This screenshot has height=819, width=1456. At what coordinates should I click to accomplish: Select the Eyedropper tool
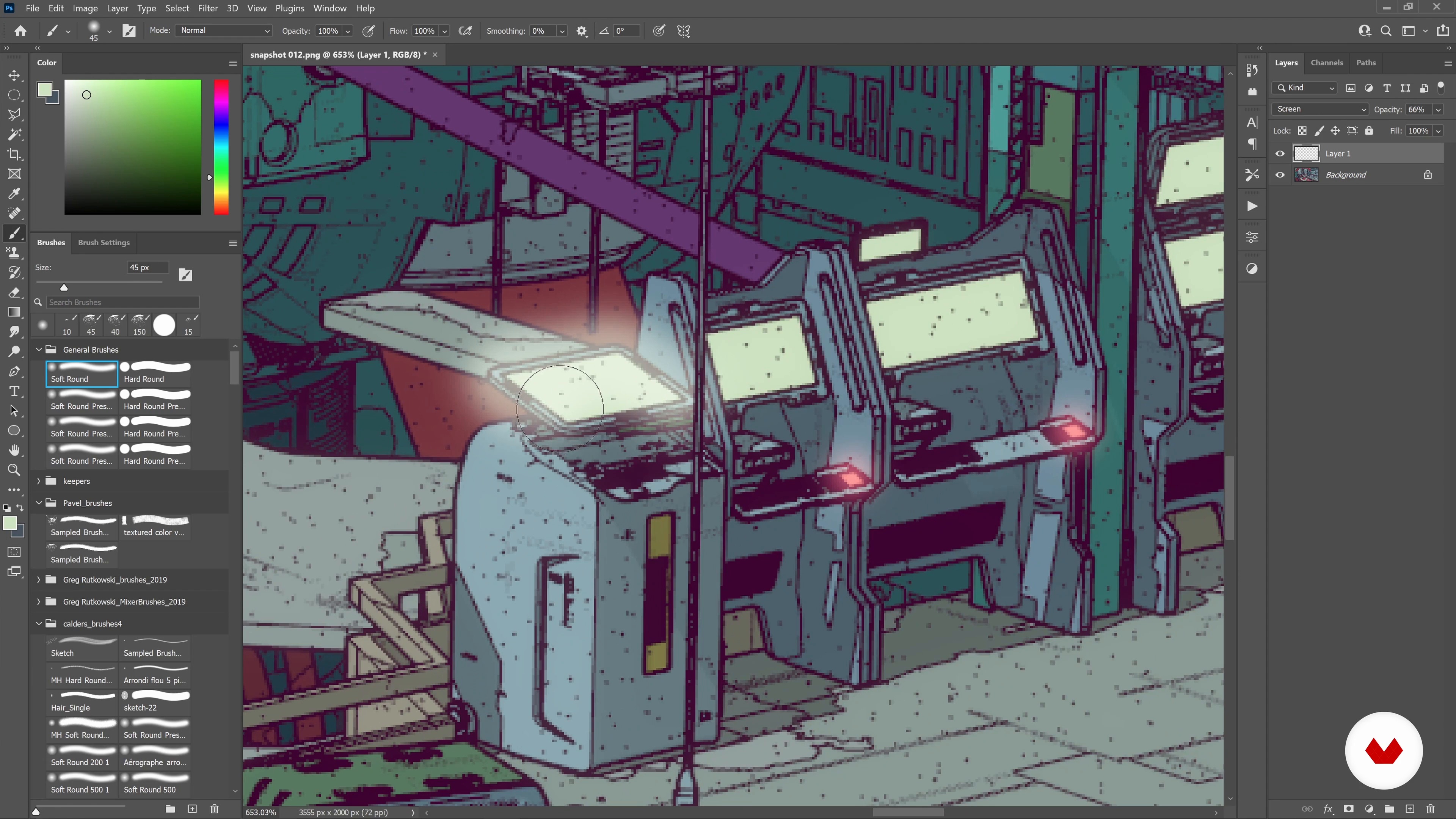tap(15, 194)
